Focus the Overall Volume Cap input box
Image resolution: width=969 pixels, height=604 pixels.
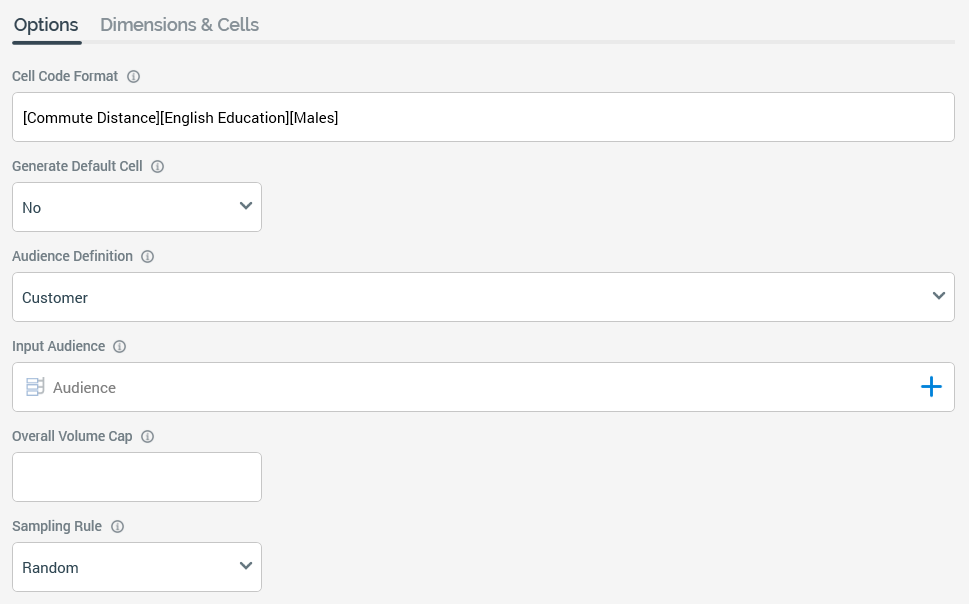[x=137, y=477]
